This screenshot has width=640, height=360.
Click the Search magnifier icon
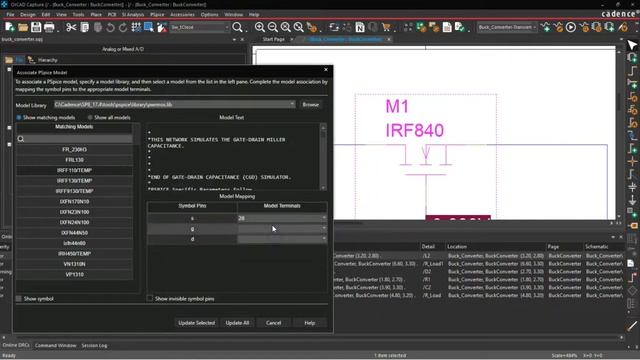[x=237, y=27]
